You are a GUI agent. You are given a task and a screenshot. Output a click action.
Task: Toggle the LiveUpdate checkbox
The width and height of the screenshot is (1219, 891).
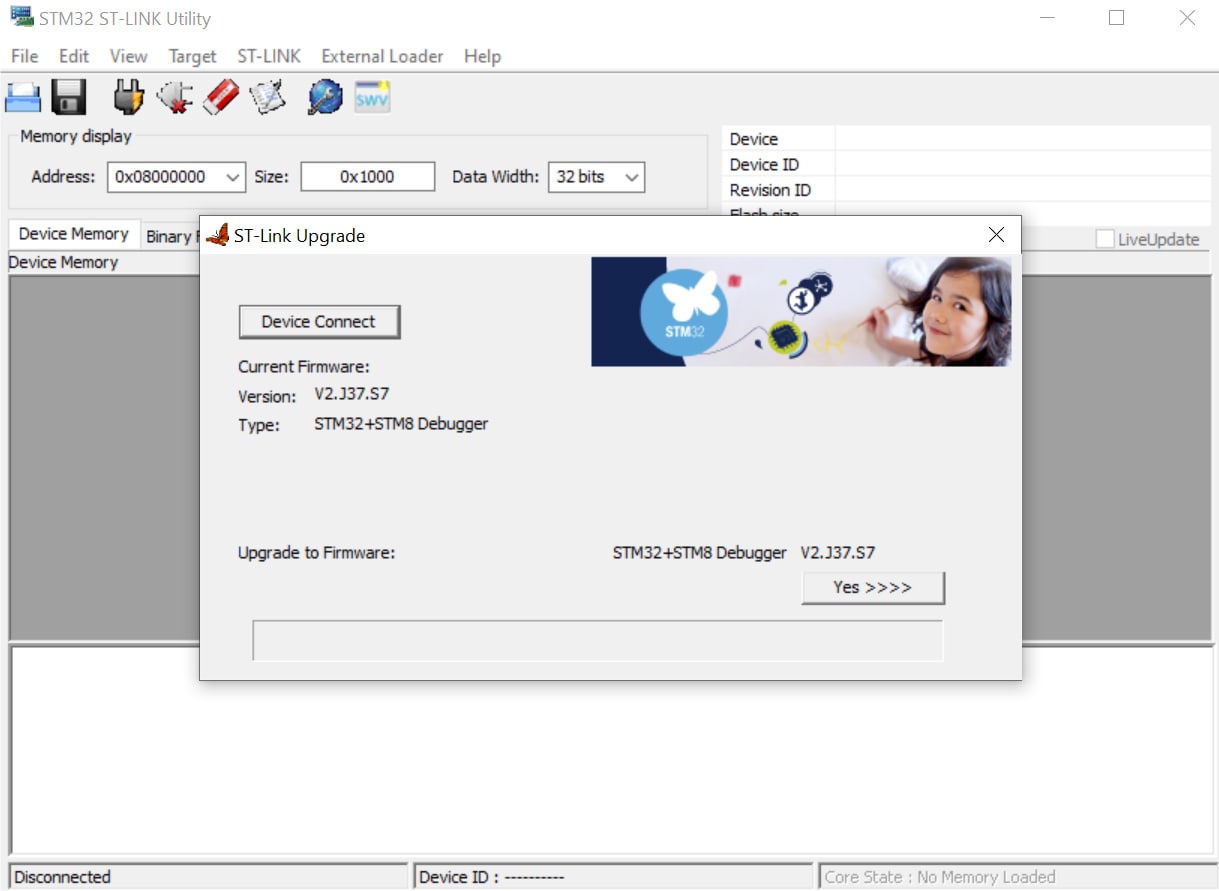click(1105, 239)
